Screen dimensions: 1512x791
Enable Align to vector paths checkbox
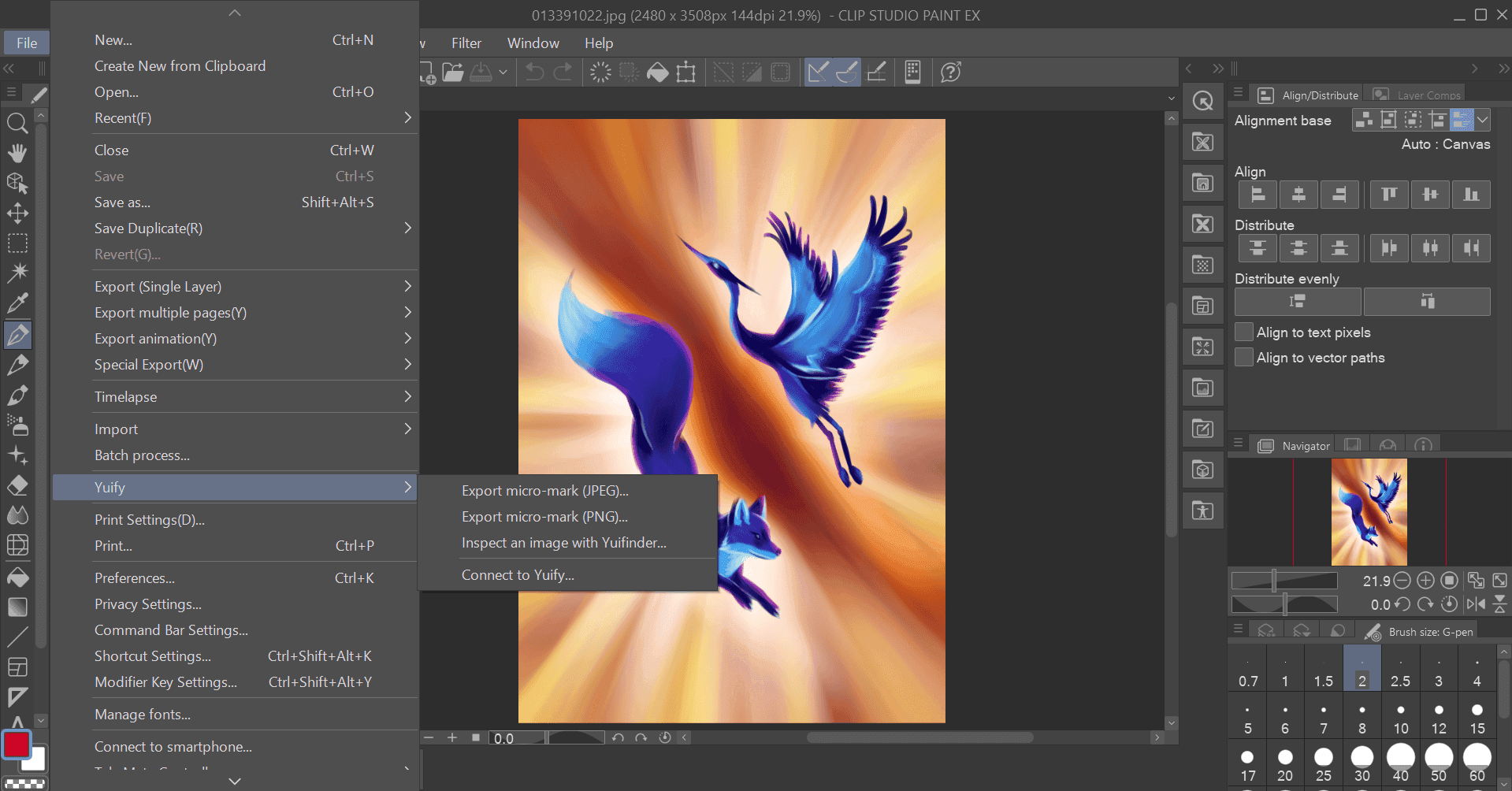pyautogui.click(x=1244, y=357)
